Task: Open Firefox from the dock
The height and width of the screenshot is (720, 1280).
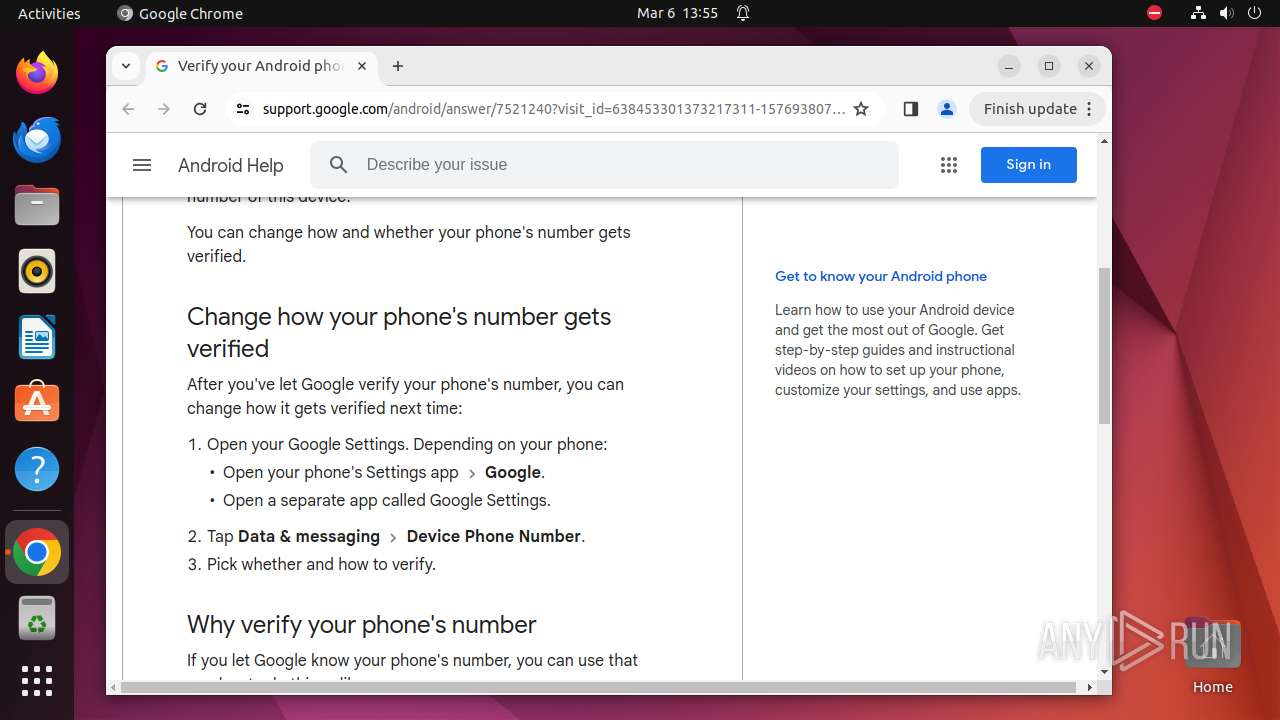Action: coord(37,73)
